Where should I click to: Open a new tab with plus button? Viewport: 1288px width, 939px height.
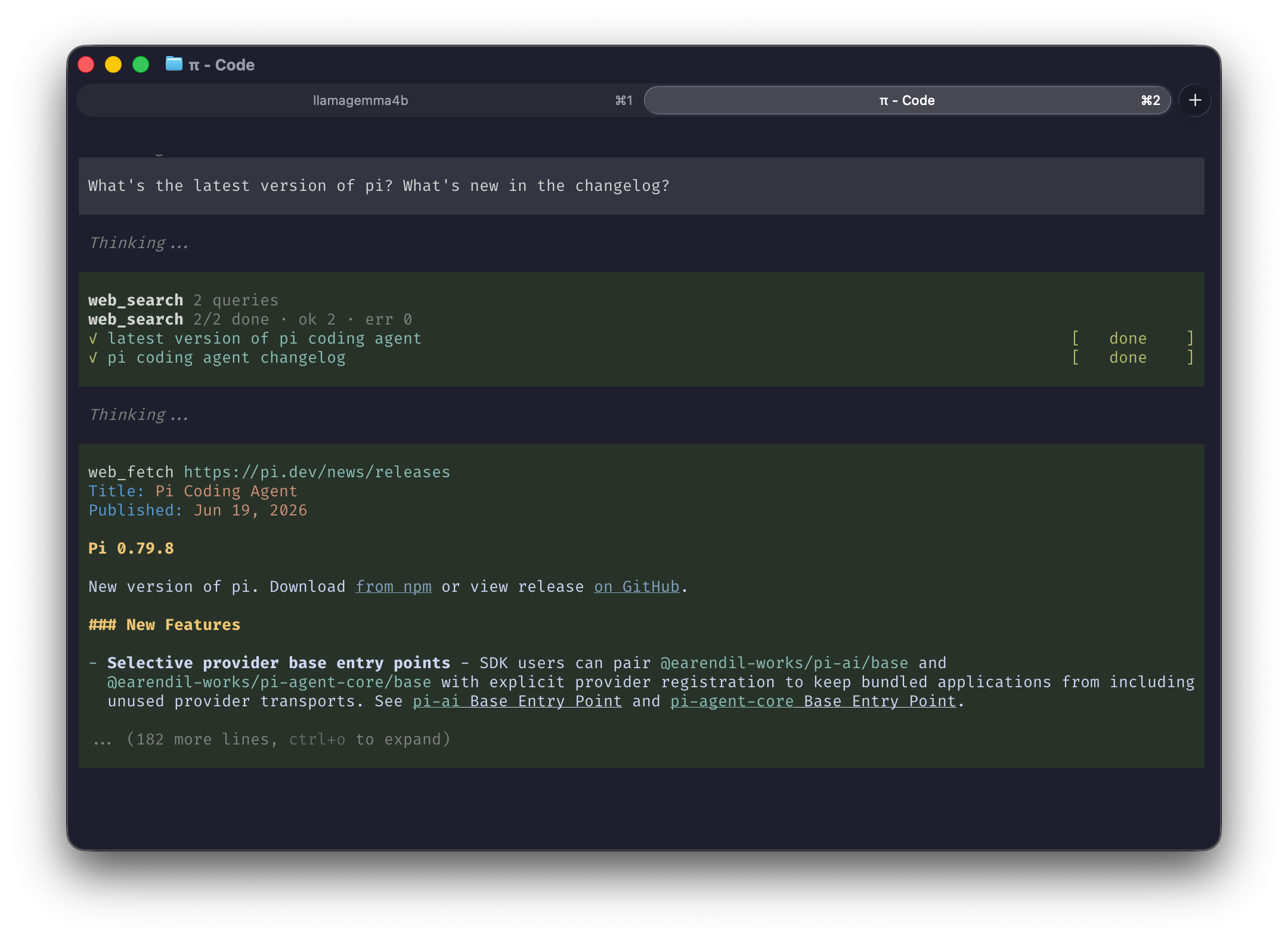(x=1194, y=100)
